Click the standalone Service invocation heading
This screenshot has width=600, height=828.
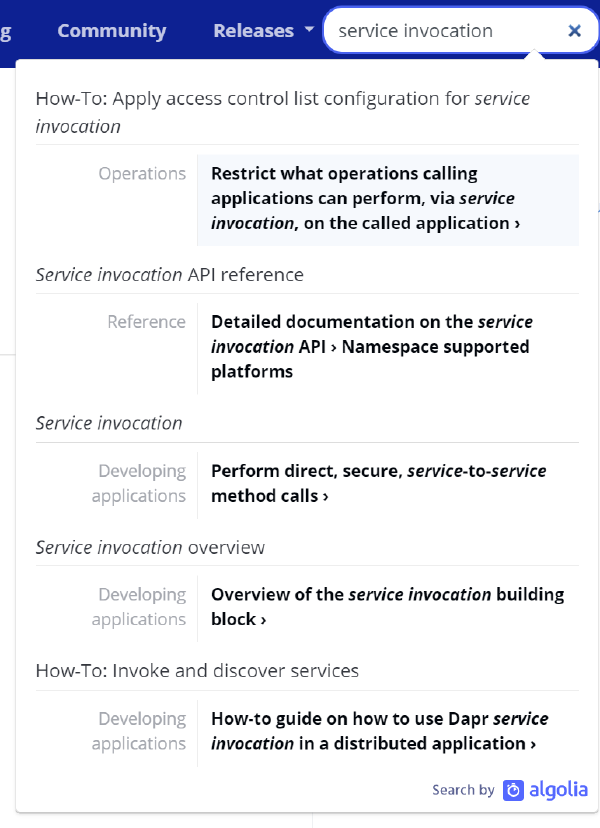click(x=109, y=423)
